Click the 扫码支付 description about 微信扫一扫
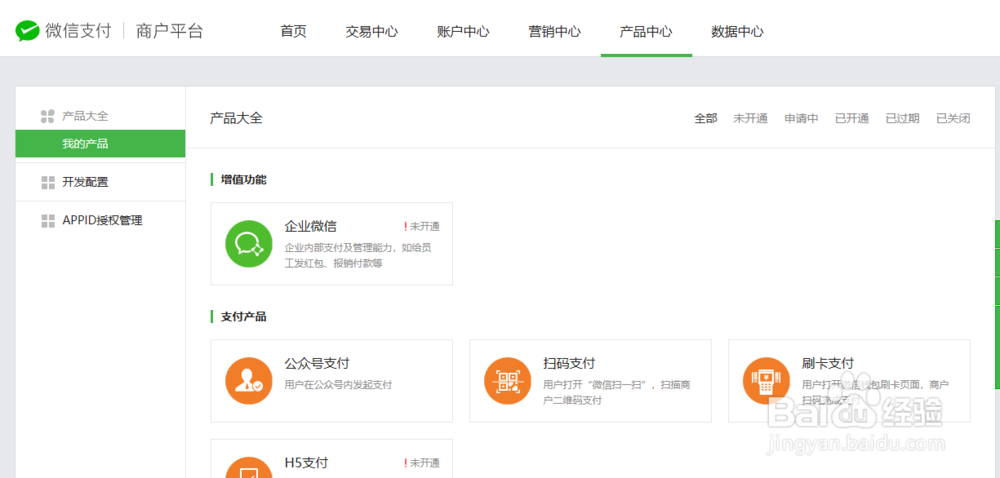This screenshot has height=478, width=1000. [617, 393]
